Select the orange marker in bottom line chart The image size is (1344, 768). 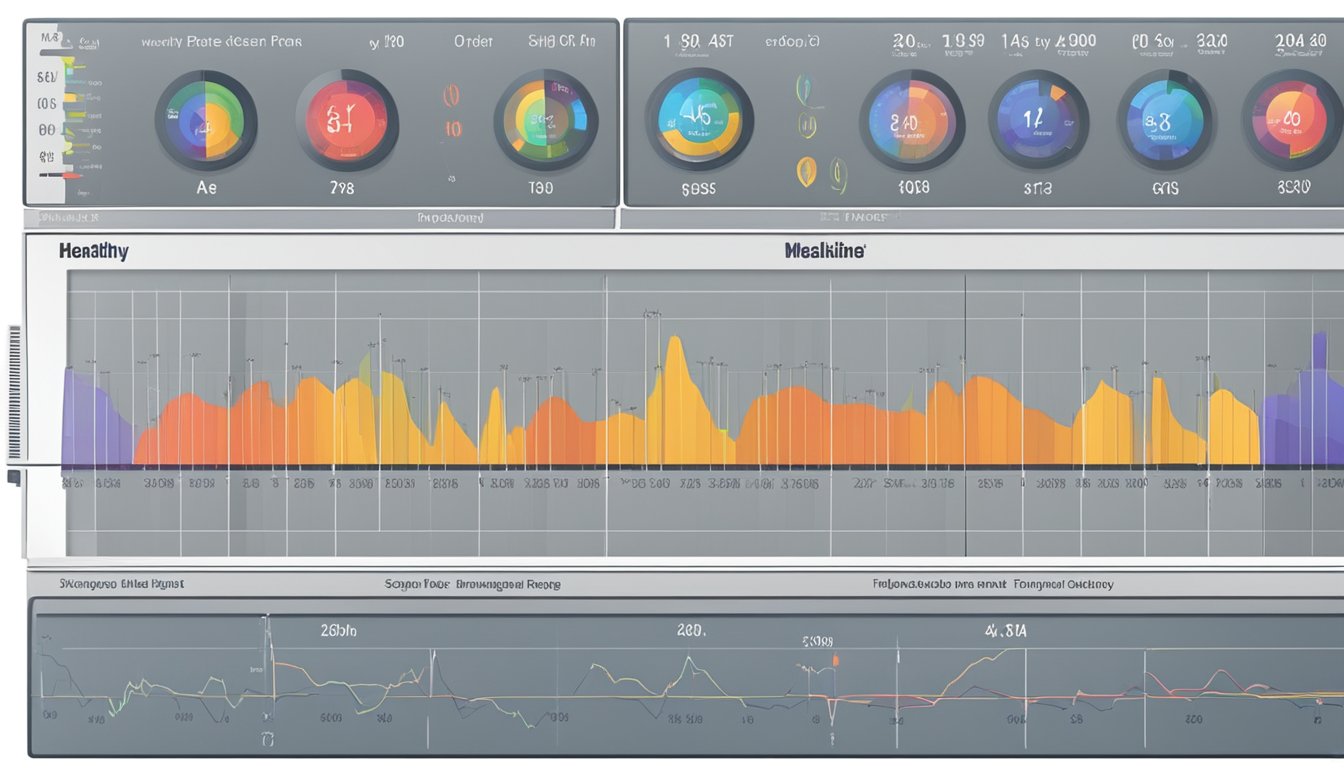835,660
